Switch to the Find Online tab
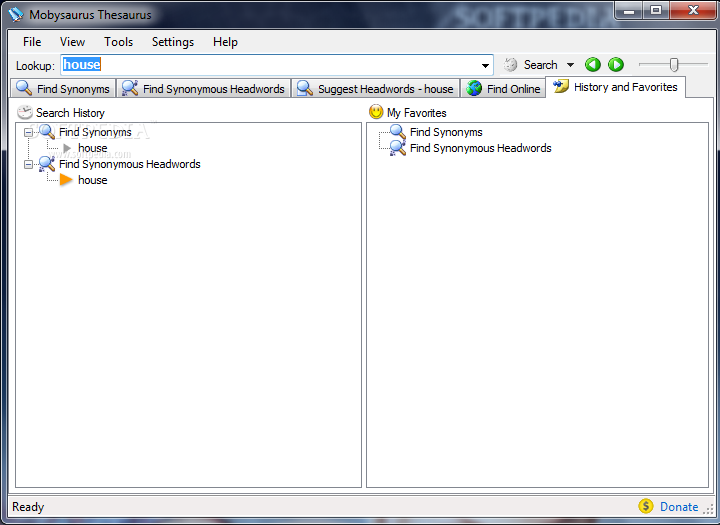The image size is (720, 525). (503, 88)
